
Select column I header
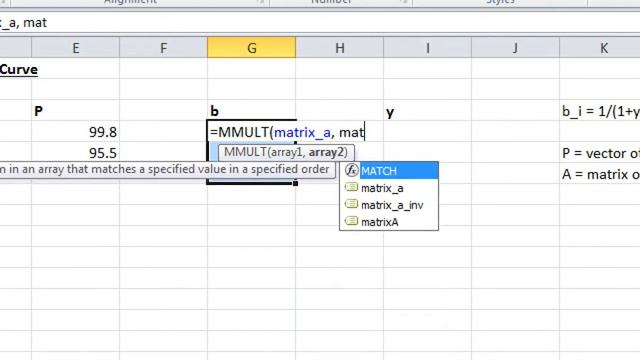click(427, 48)
